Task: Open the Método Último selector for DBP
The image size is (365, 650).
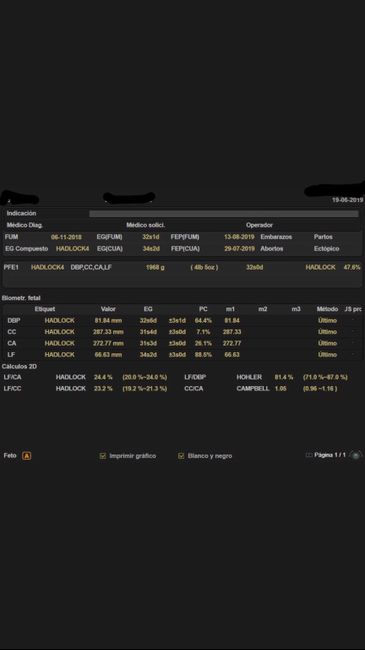Action: 327,320
